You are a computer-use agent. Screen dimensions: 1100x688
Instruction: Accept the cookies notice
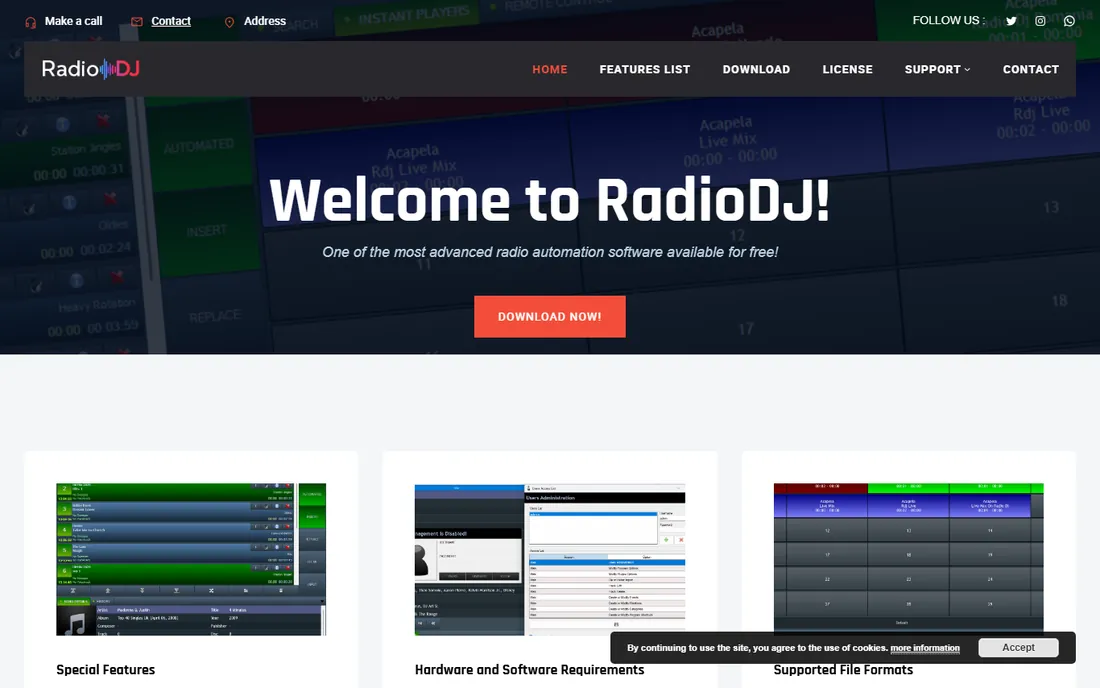click(1018, 647)
